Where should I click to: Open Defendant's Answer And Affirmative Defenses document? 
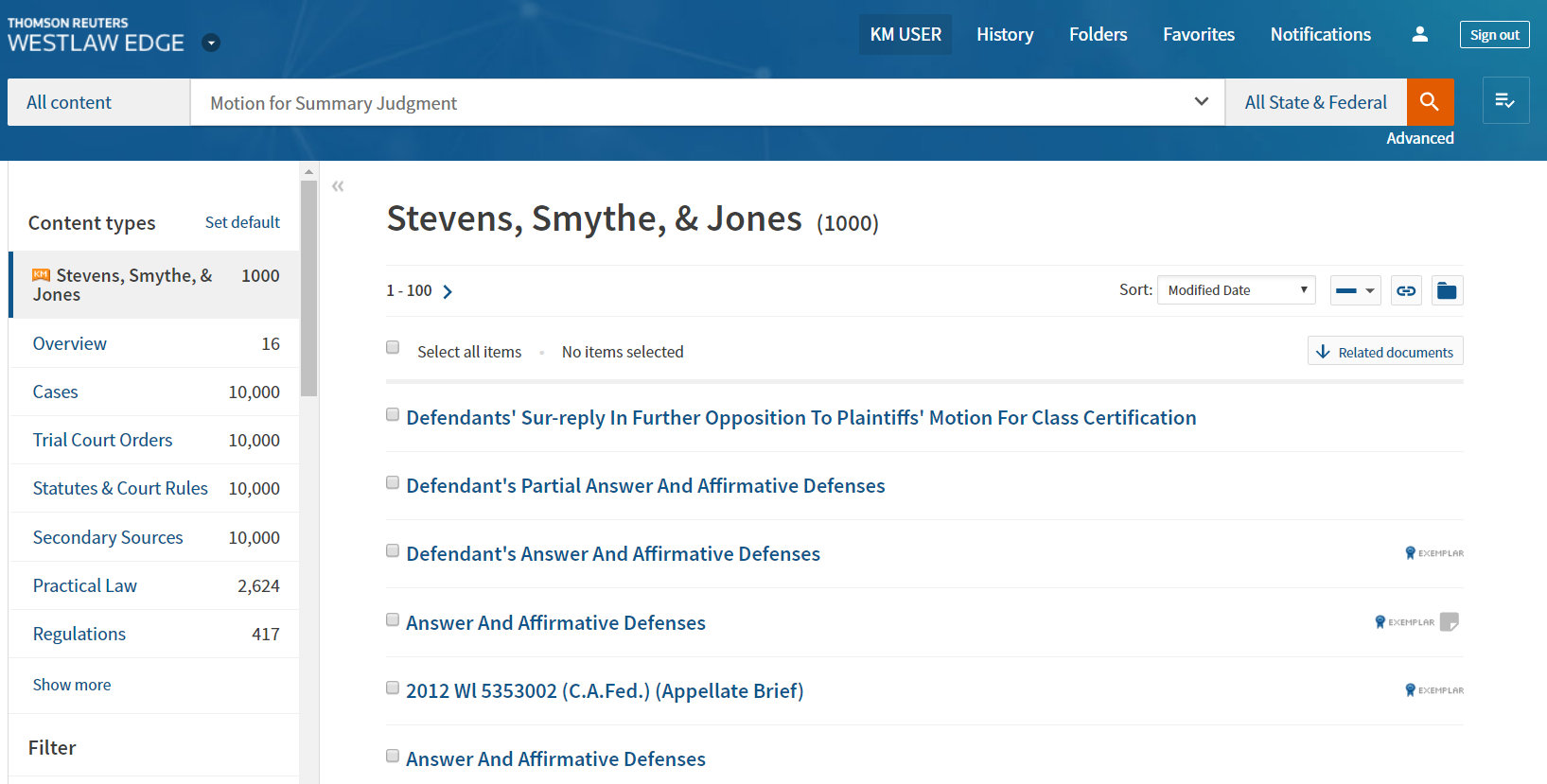coord(613,554)
